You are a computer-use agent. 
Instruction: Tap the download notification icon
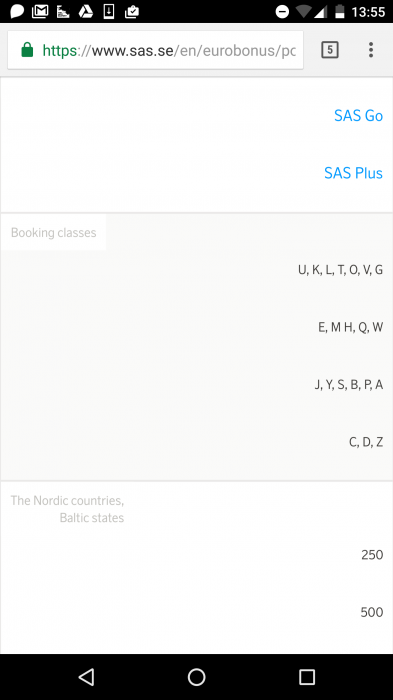click(109, 11)
